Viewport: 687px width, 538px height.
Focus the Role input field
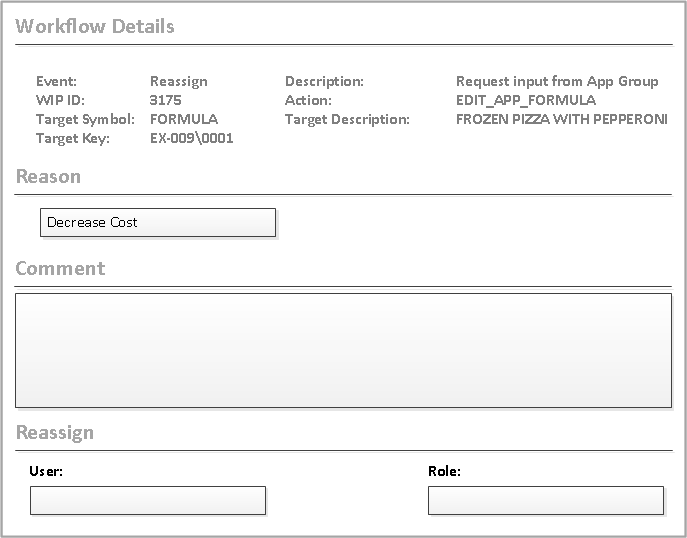click(x=545, y=500)
